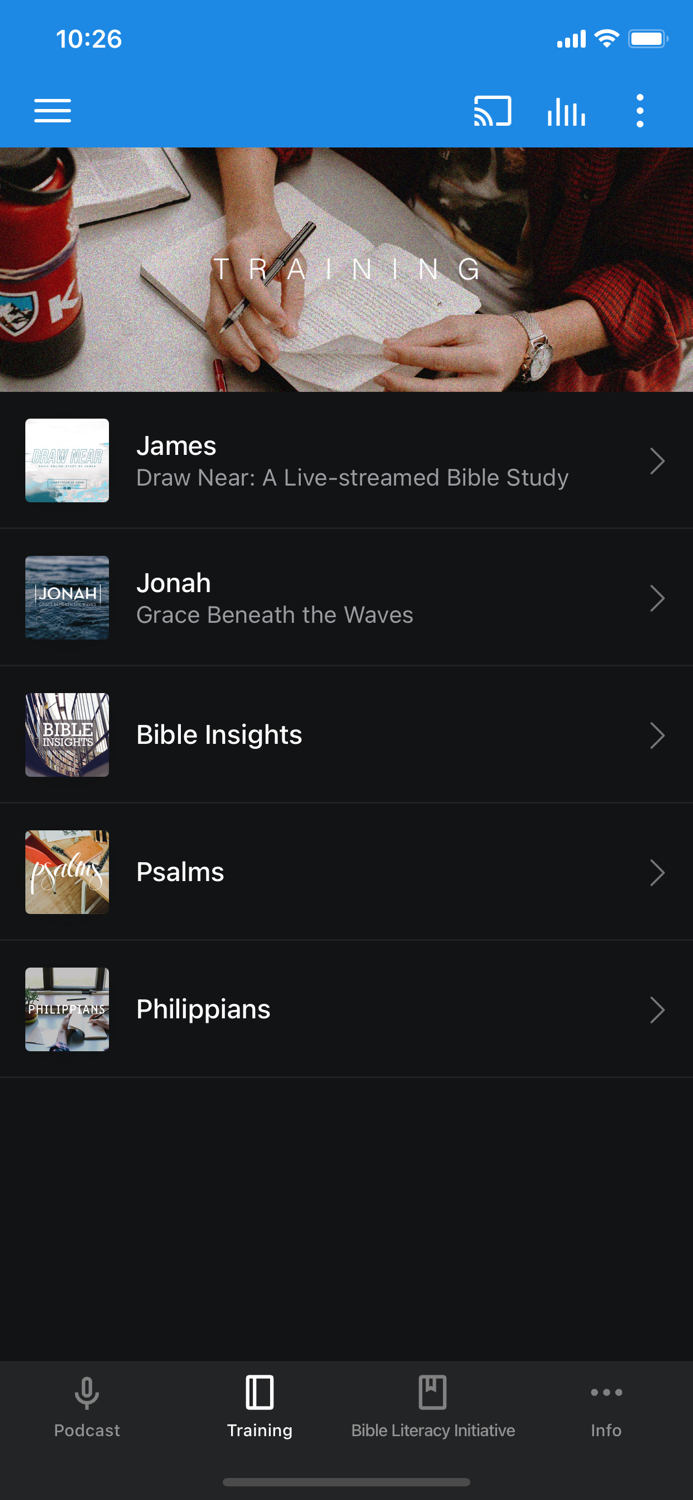Expand the Psalms row chevron

click(x=657, y=872)
